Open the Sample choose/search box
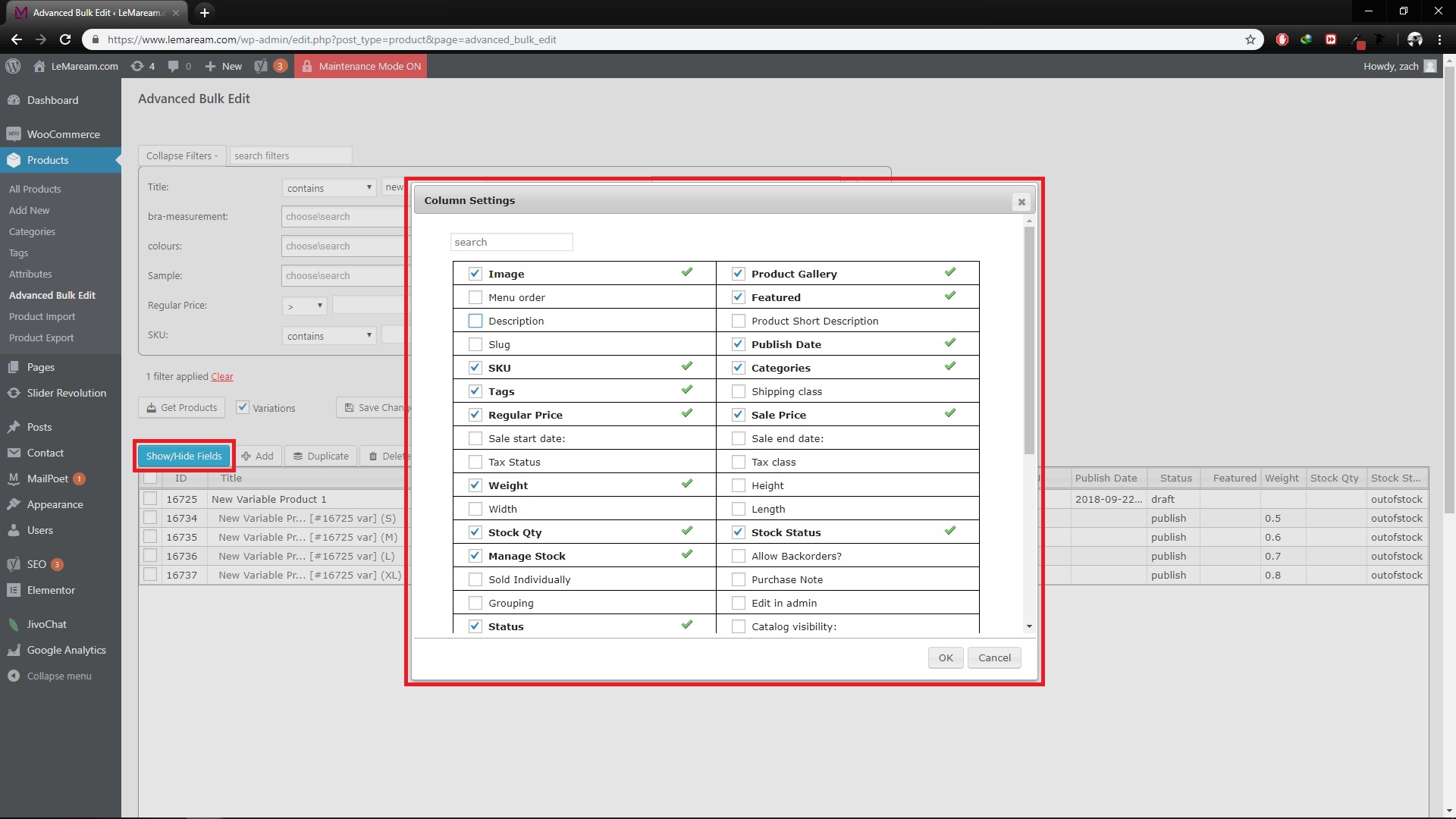The height and width of the screenshot is (819, 1456). click(x=344, y=276)
